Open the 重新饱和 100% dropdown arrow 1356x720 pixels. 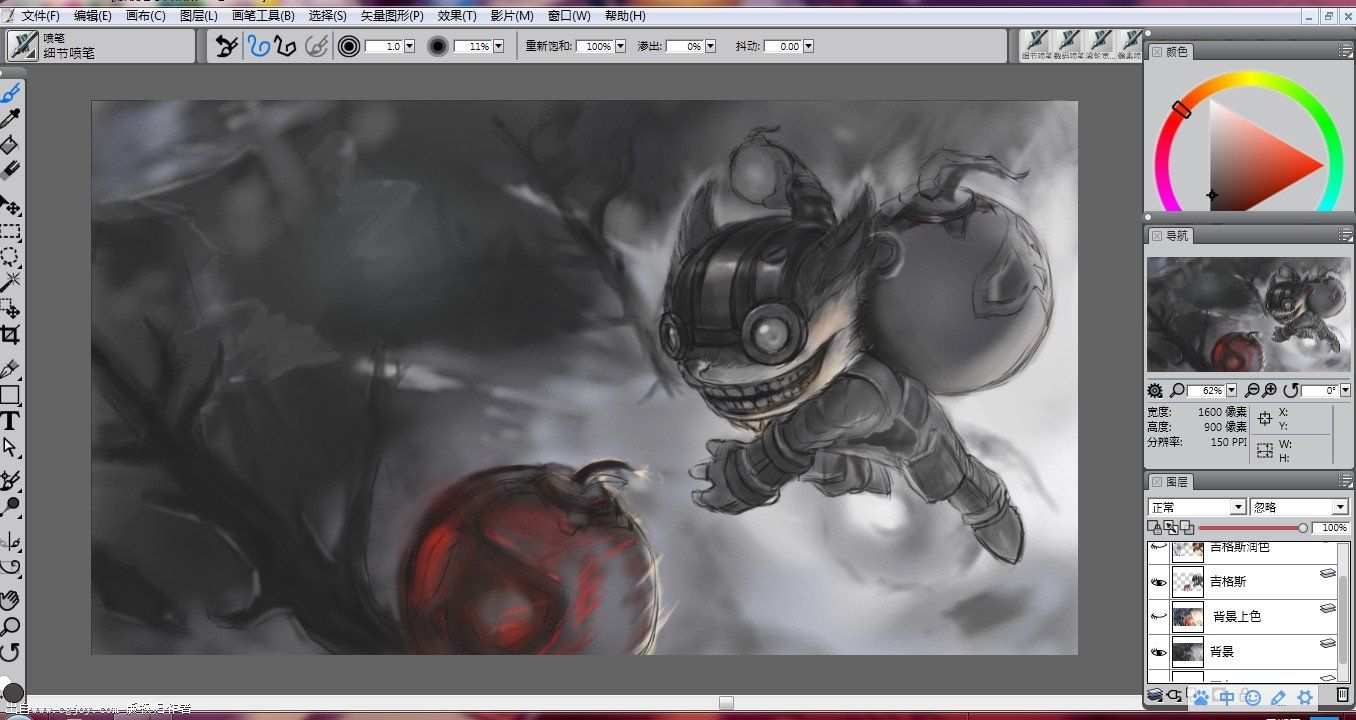(620, 47)
